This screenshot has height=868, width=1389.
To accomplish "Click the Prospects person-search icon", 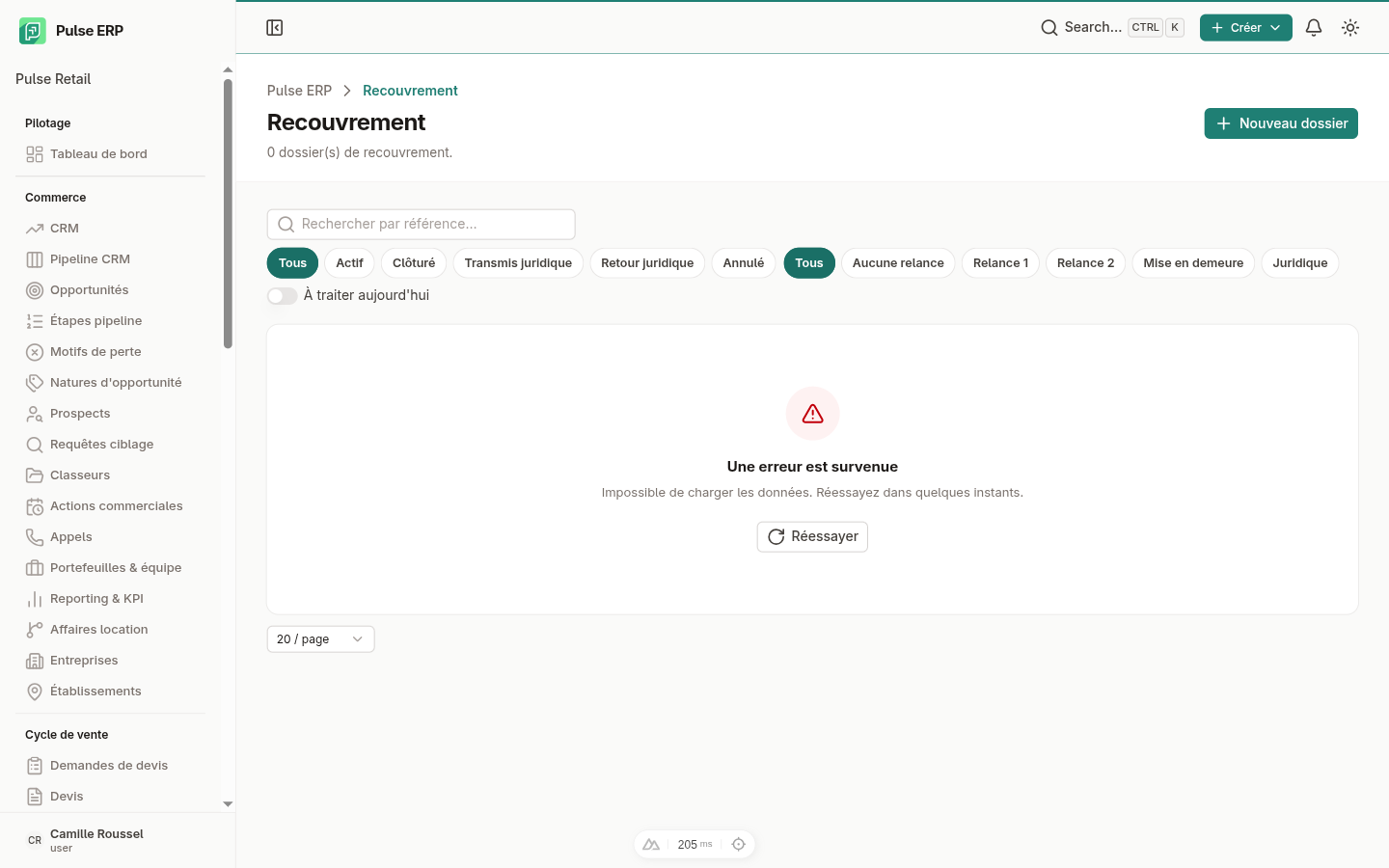I will click(x=35, y=414).
